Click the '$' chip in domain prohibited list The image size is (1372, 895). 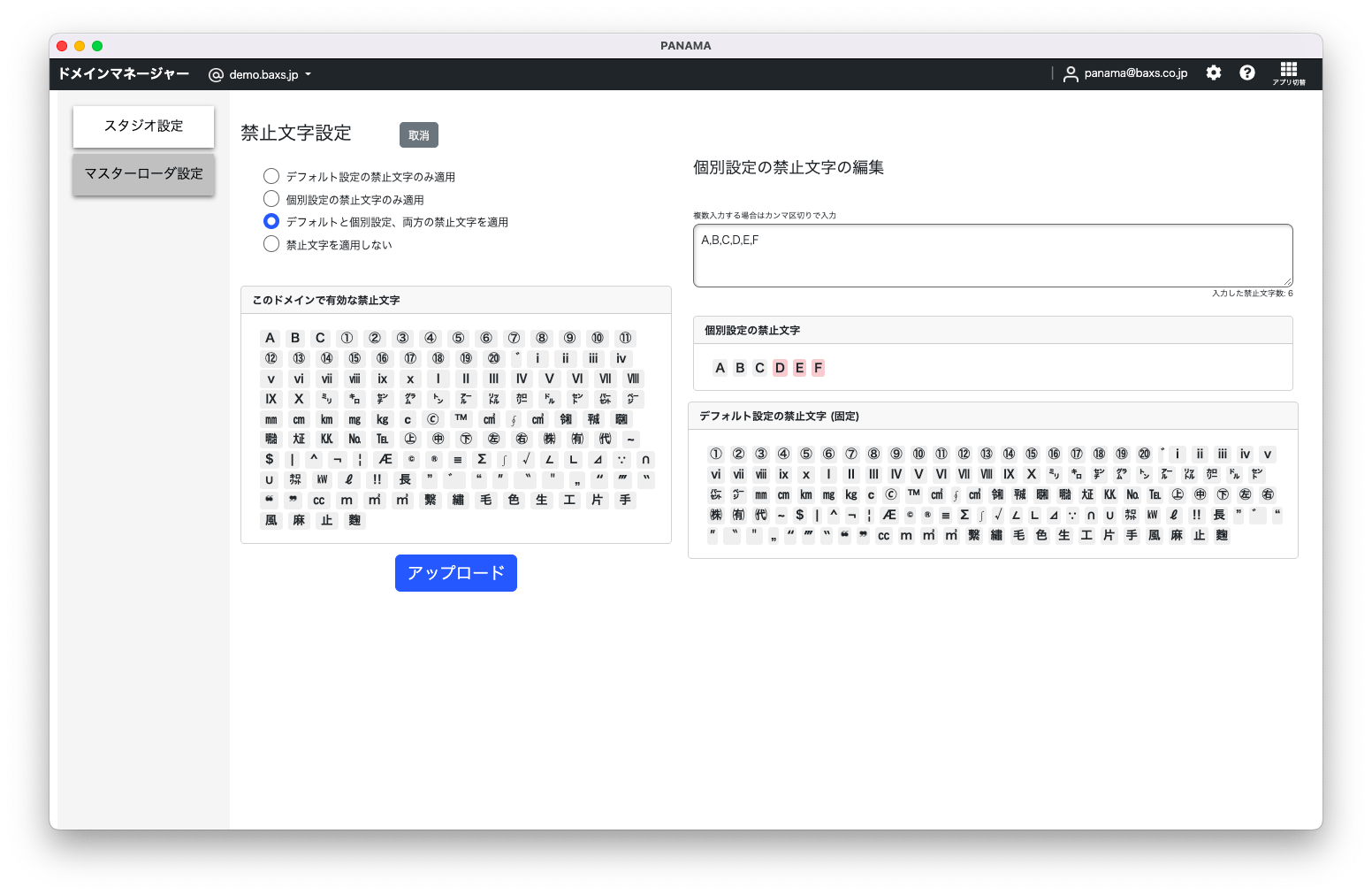pyautogui.click(x=270, y=459)
